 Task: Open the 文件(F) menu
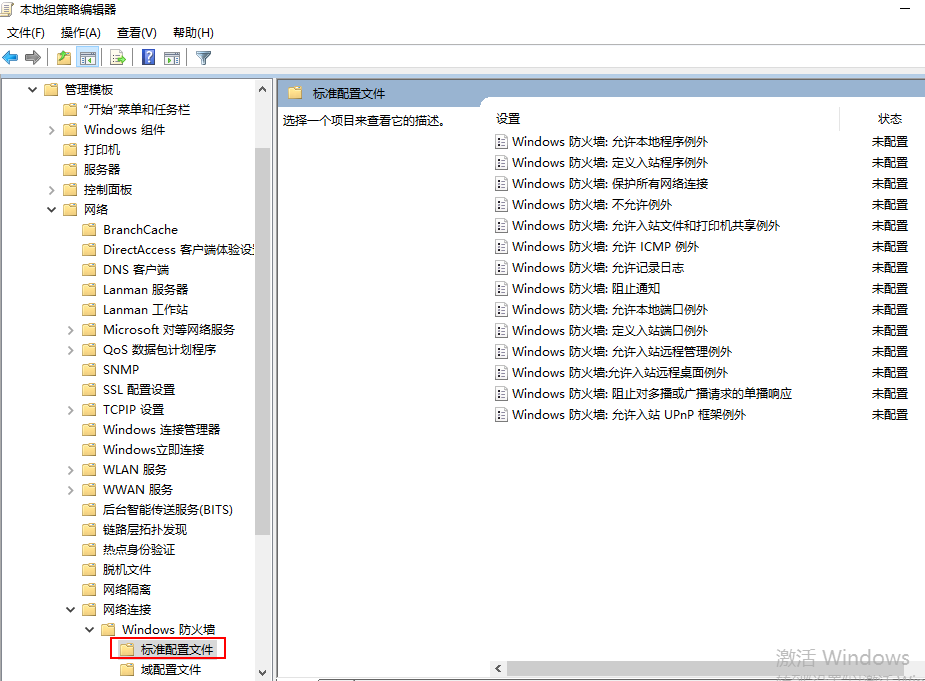click(25, 32)
